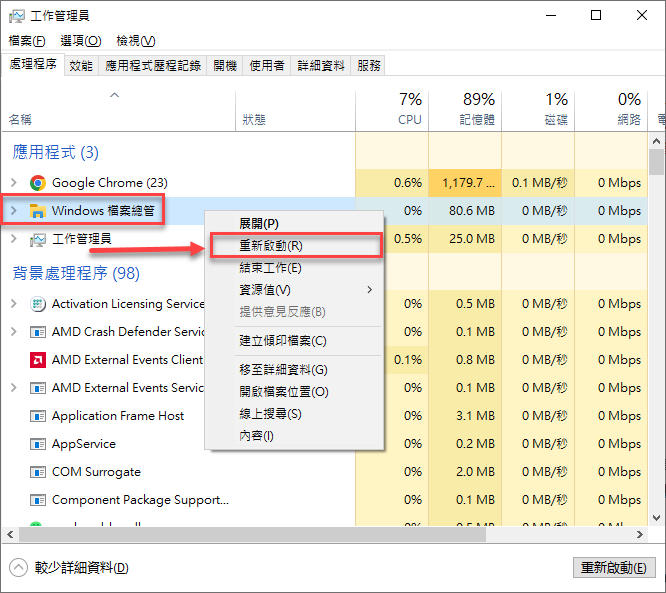
Task: Click the AppService process icon
Action: coord(38,444)
